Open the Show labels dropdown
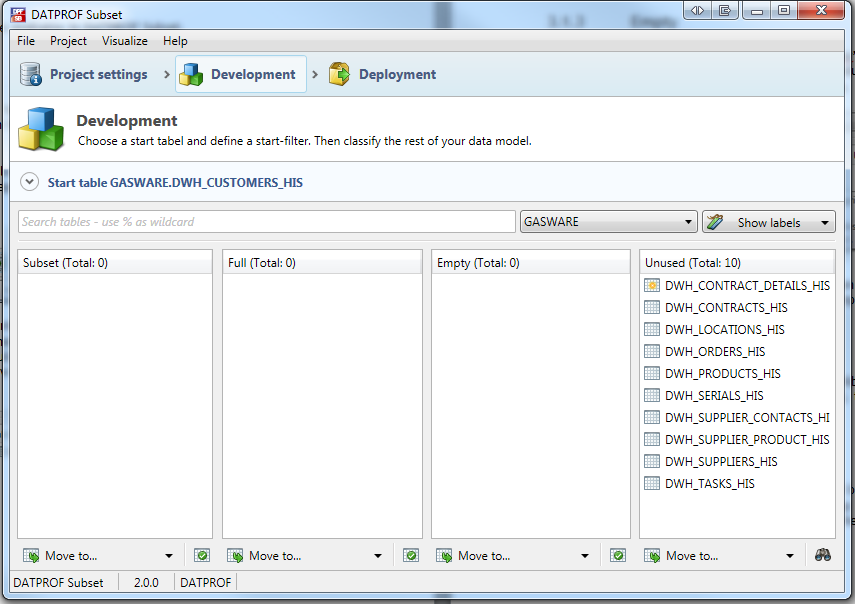Viewport: 855px width, 604px height. coord(768,222)
